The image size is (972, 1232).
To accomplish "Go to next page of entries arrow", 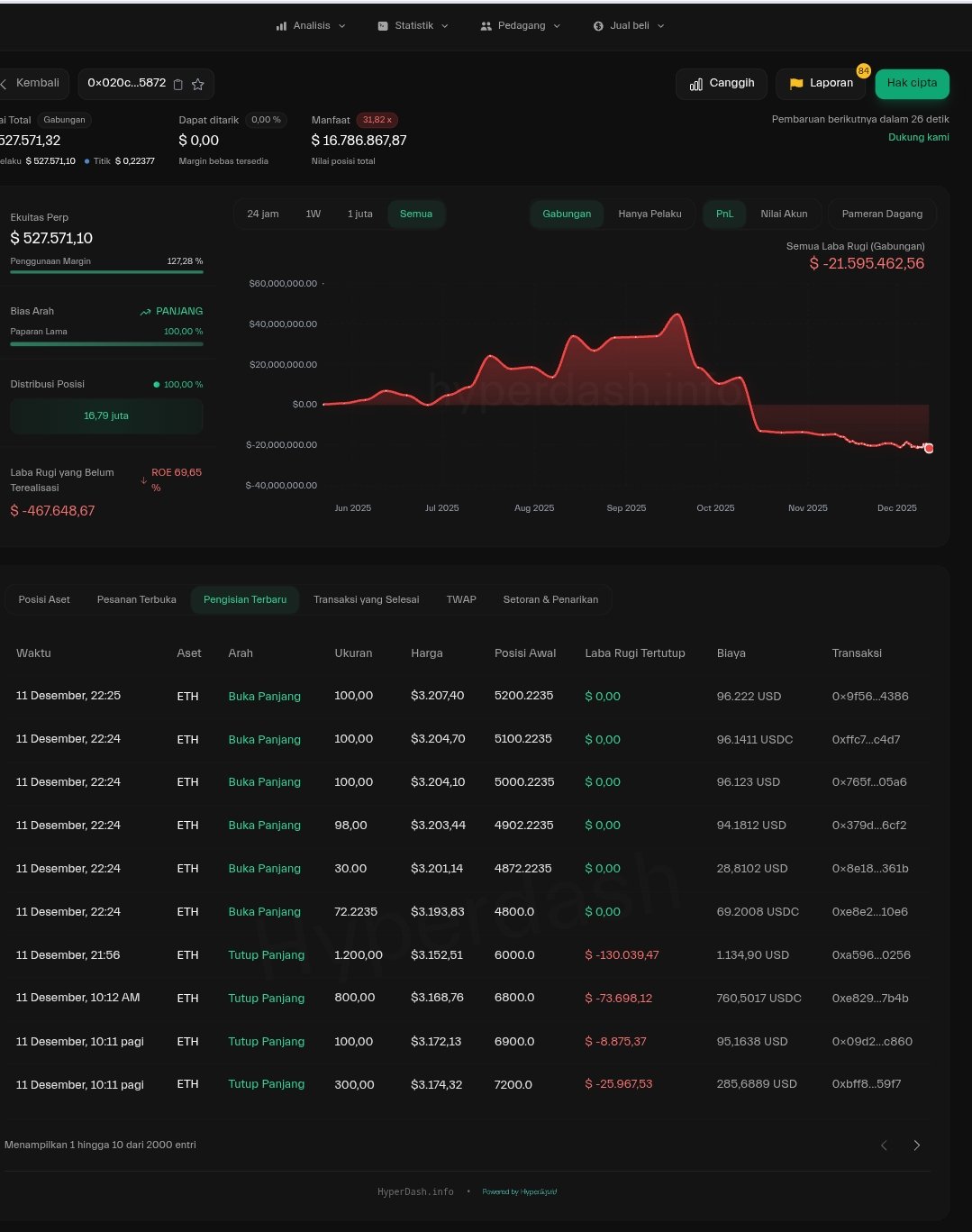I will pyautogui.click(x=917, y=1145).
